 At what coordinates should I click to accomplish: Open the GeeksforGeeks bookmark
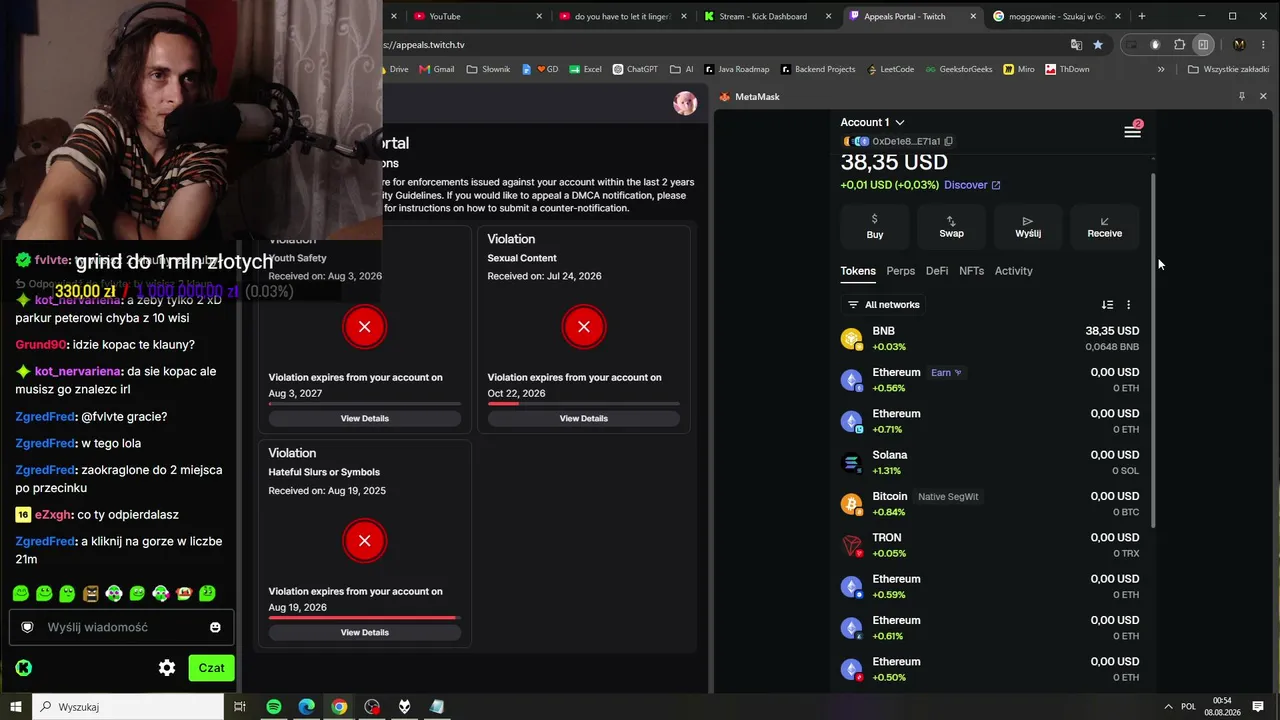click(959, 69)
